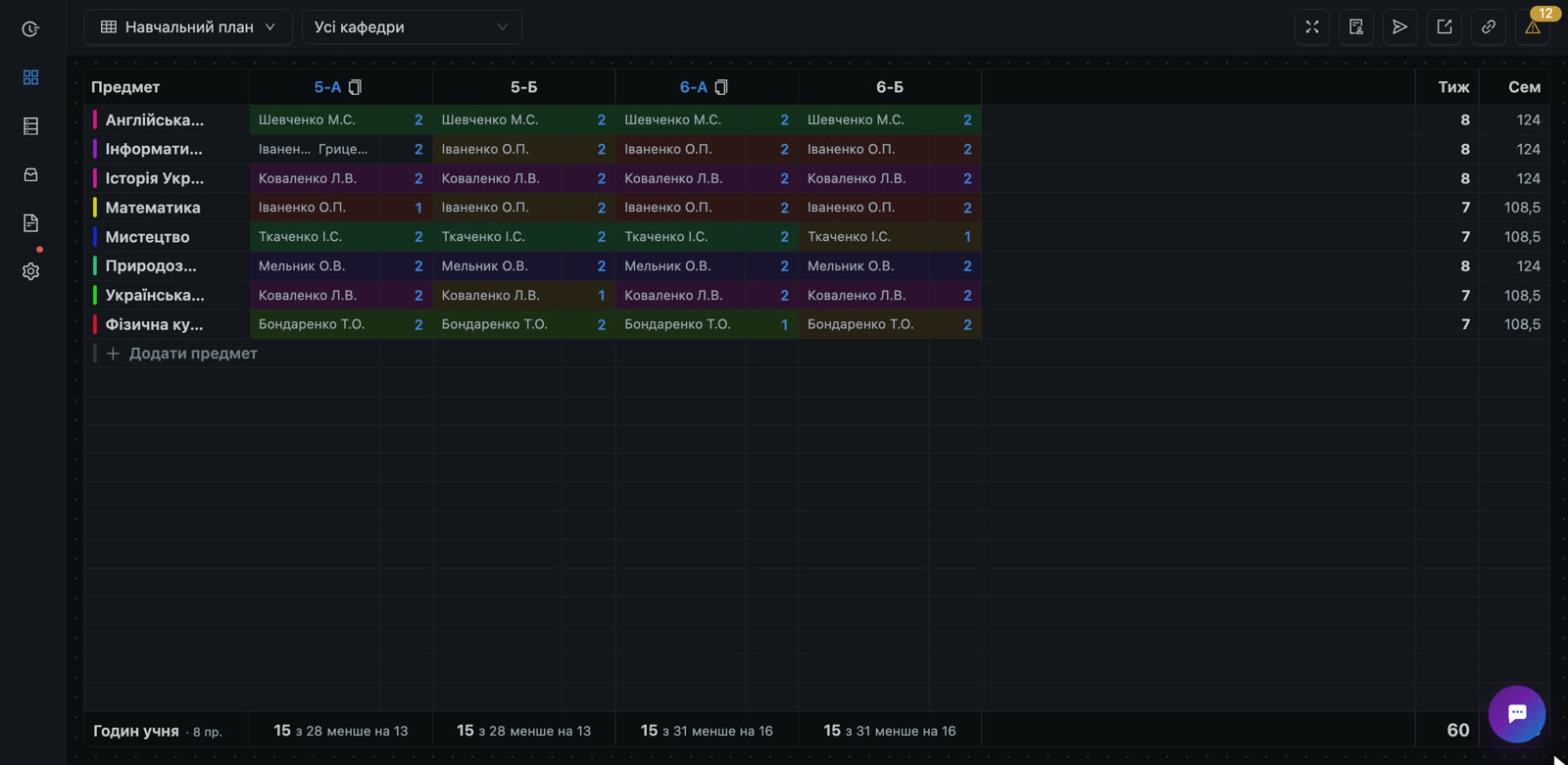Click the paper plane send icon
This screenshot has width=1568, height=765.
pyautogui.click(x=1400, y=27)
